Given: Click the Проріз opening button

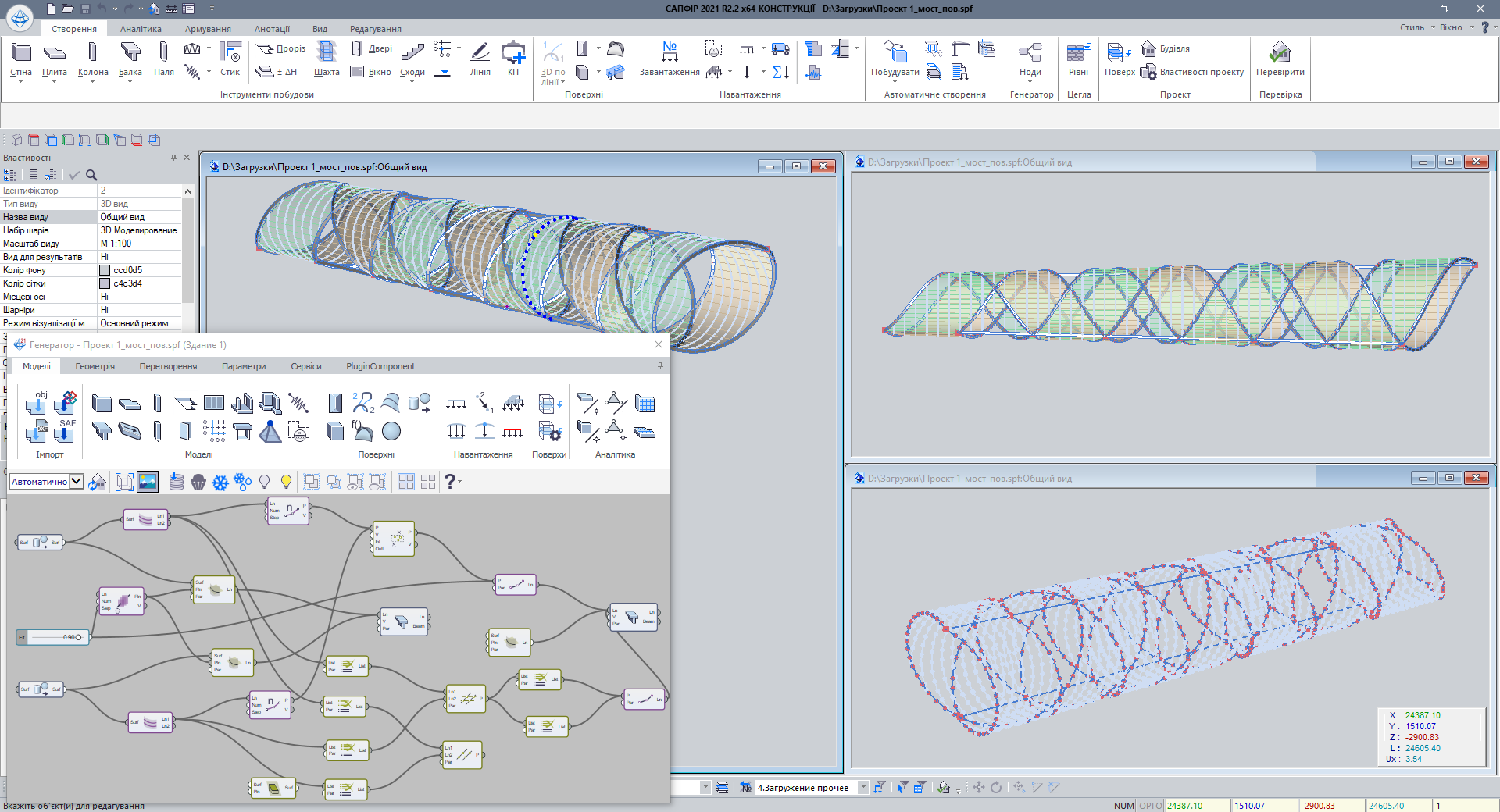Looking at the screenshot, I should coord(281,48).
